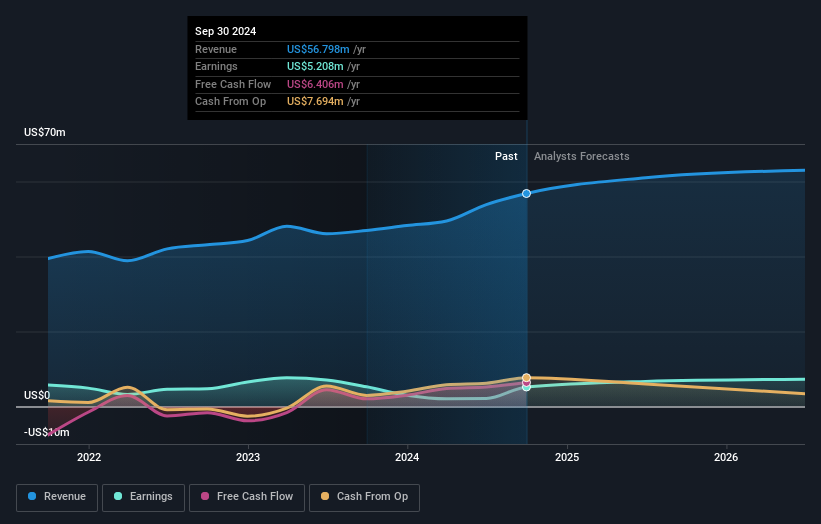
Task: Click the orange dot in Cash From Op legend
Action: [x=325, y=496]
